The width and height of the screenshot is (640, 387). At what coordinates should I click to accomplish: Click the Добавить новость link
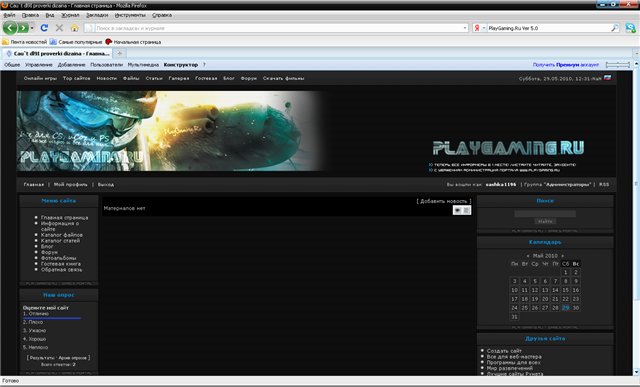[x=444, y=201]
